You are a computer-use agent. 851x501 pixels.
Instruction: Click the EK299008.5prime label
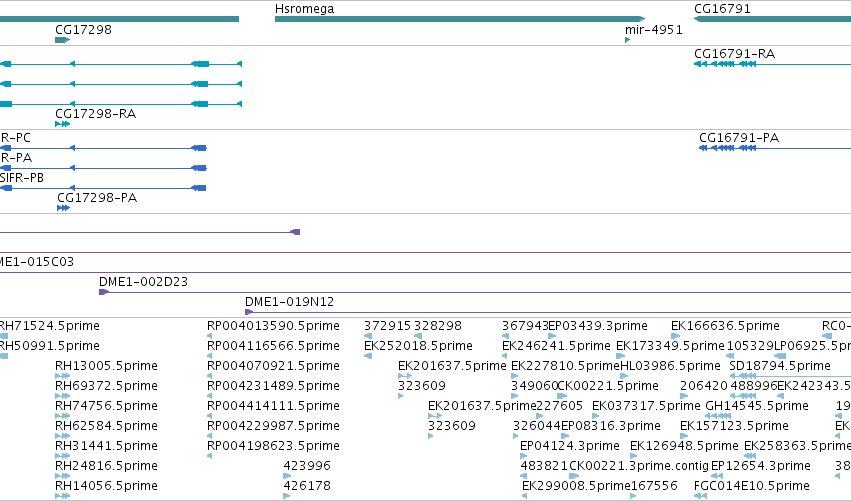576,486
